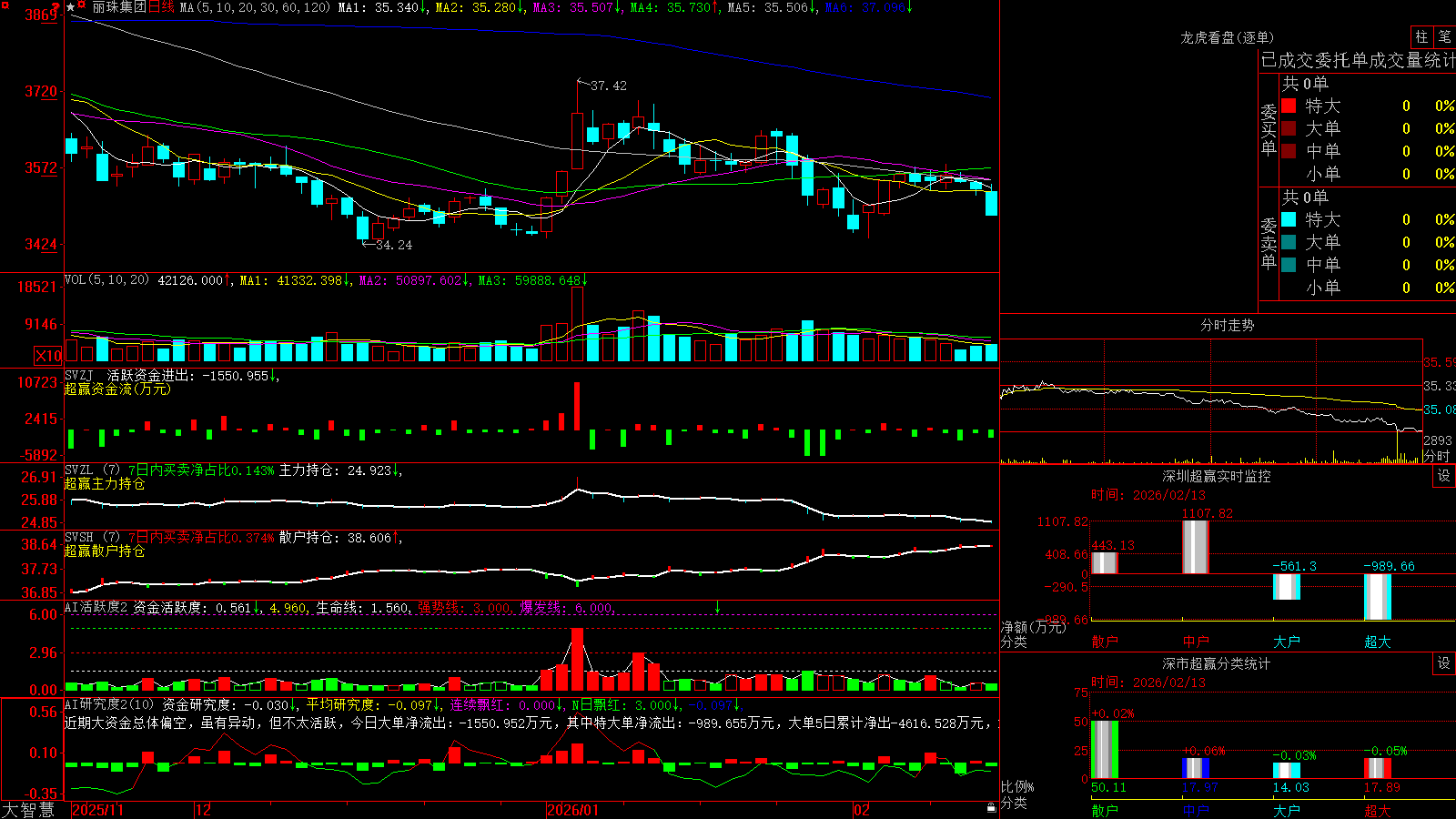
Task: Click the 50.11 散户 bar in 分类统计
Action: [x=1105, y=749]
